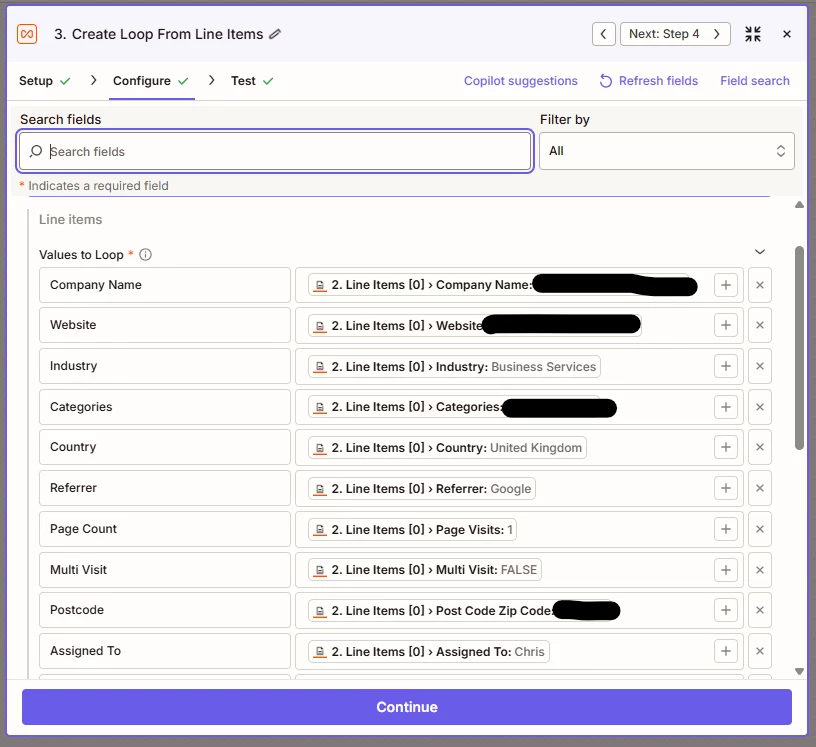Screen dimensions: 816x747
Task: Remove the Country row
Action: 760,447
